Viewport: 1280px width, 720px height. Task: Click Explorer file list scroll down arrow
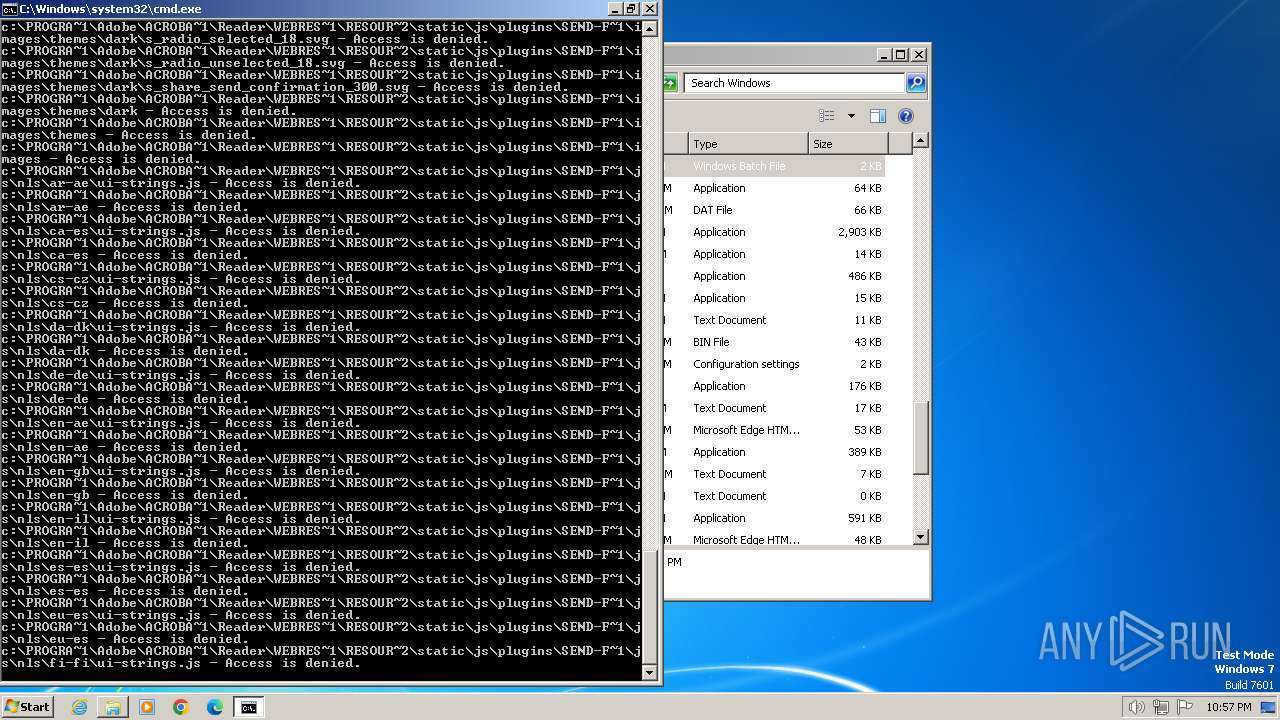click(921, 537)
